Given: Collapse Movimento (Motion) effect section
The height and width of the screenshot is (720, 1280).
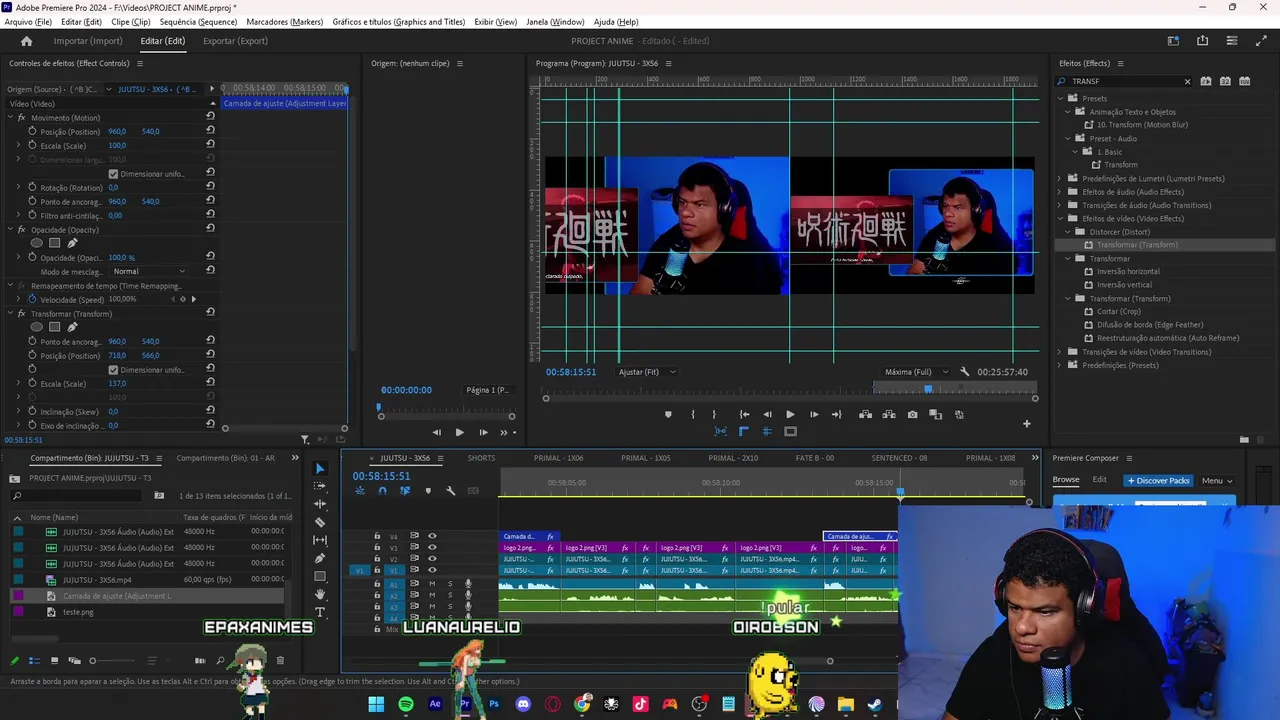Looking at the screenshot, I should (10, 117).
